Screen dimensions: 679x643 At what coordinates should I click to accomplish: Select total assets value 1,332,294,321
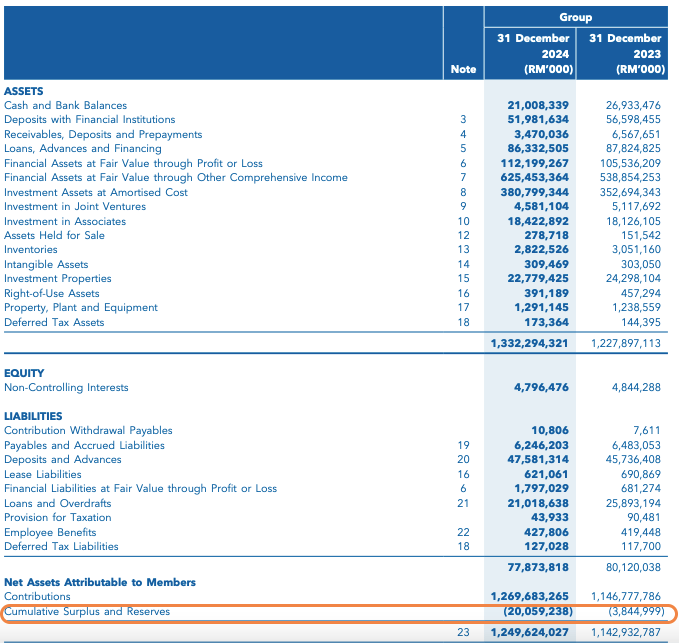point(530,343)
